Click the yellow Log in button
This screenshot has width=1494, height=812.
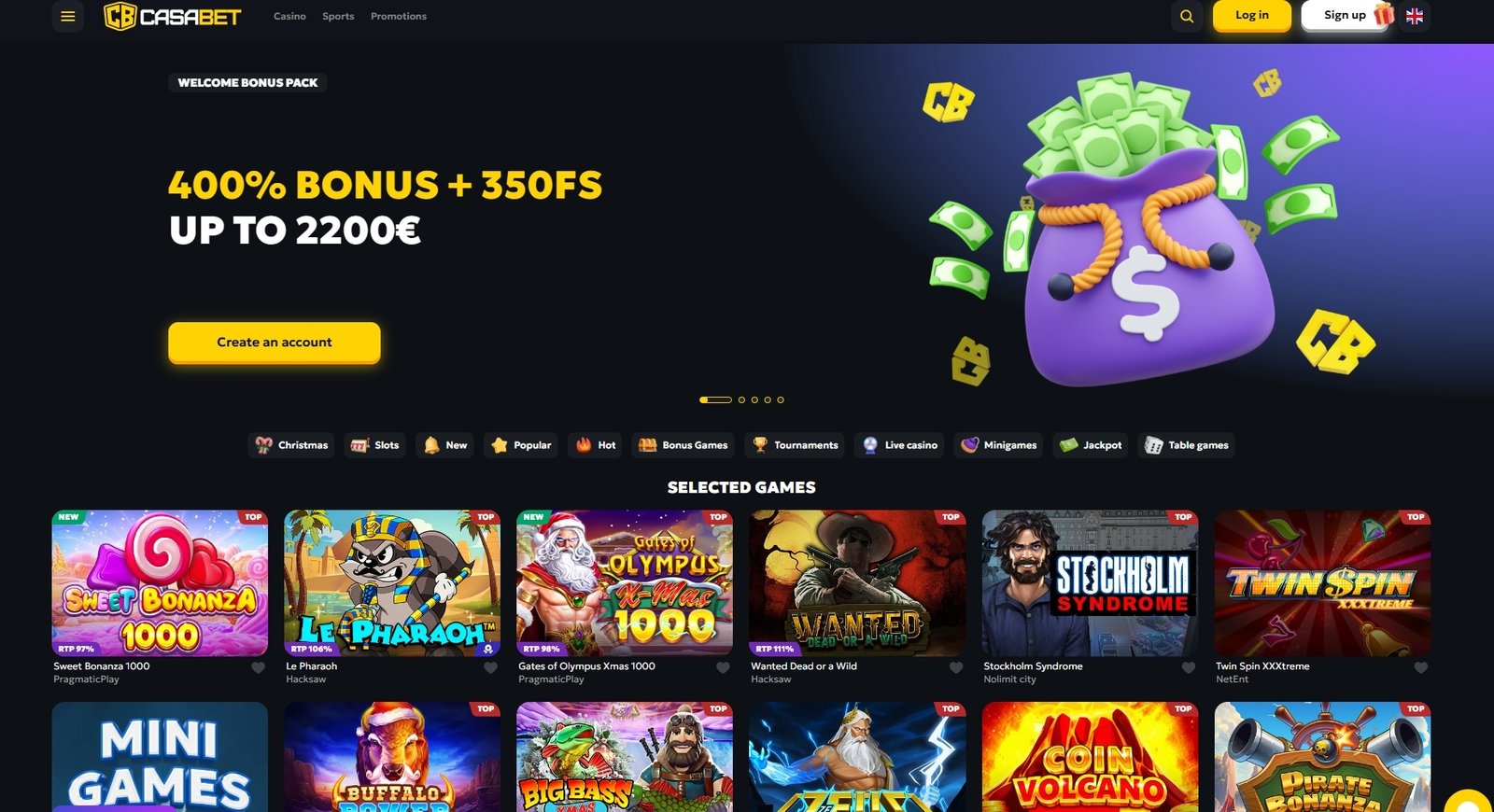tap(1252, 15)
